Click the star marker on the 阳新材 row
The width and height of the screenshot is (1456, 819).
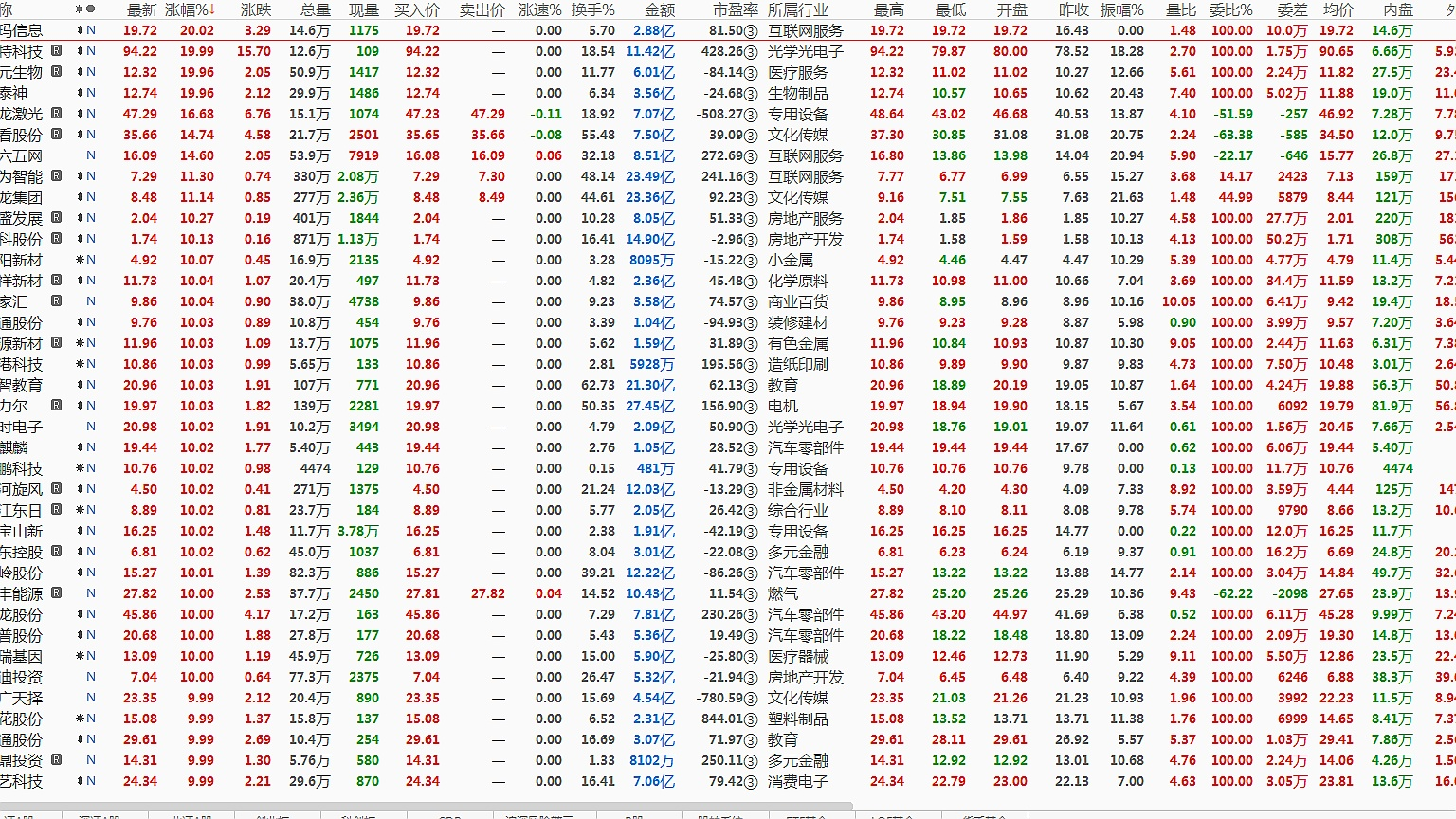point(81,260)
